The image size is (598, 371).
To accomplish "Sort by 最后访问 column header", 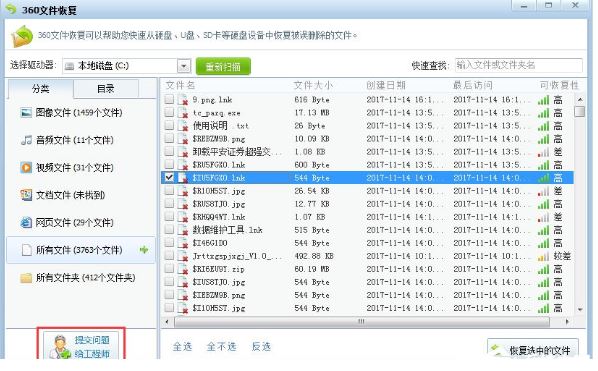I will tap(473, 85).
